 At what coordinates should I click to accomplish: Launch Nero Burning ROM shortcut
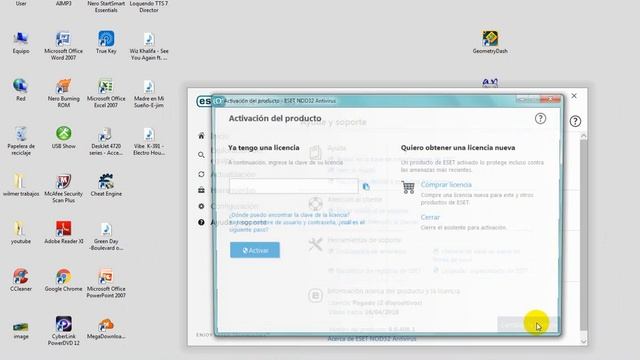point(63,93)
